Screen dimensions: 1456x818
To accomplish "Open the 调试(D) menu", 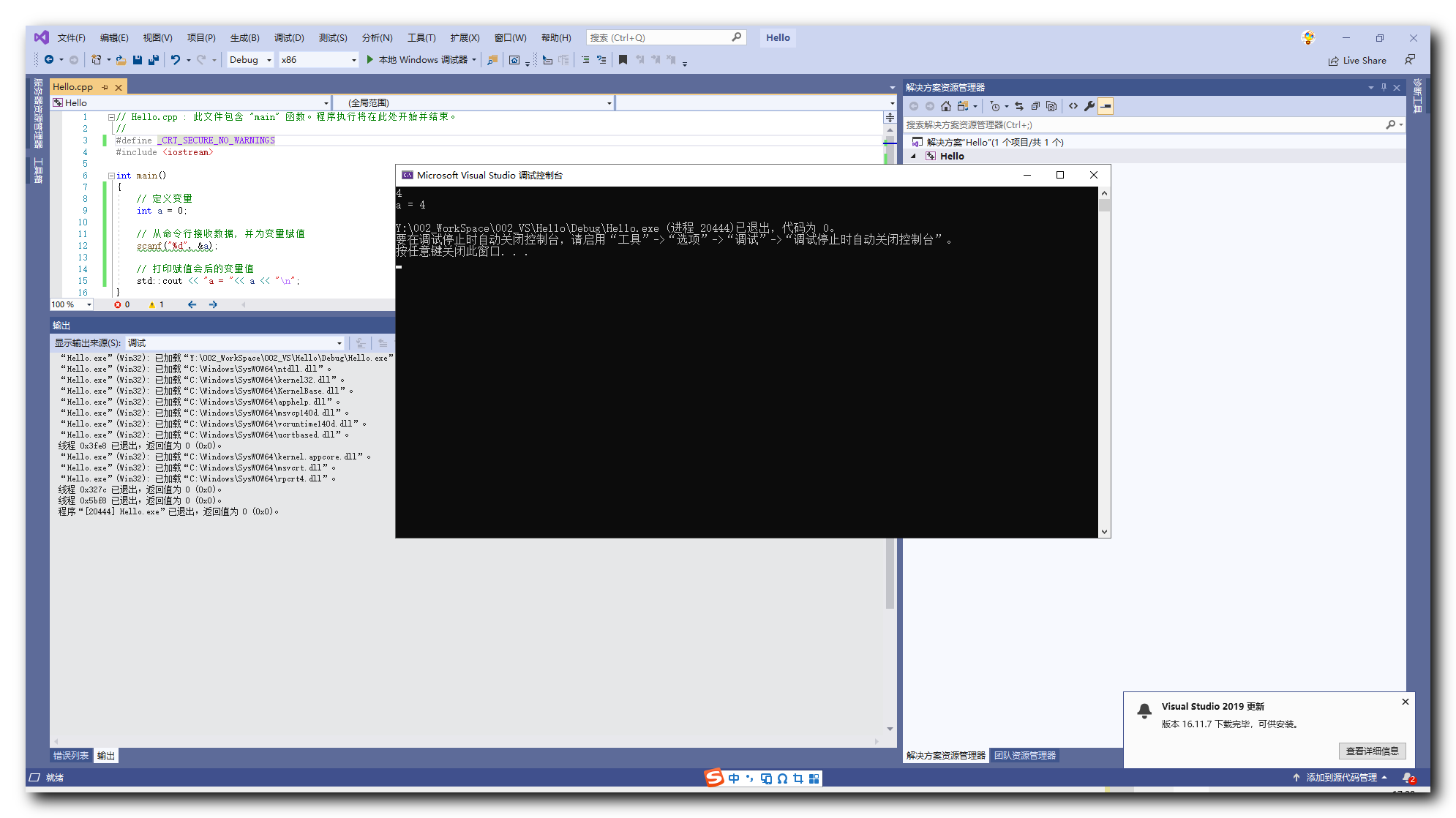I will click(x=288, y=37).
